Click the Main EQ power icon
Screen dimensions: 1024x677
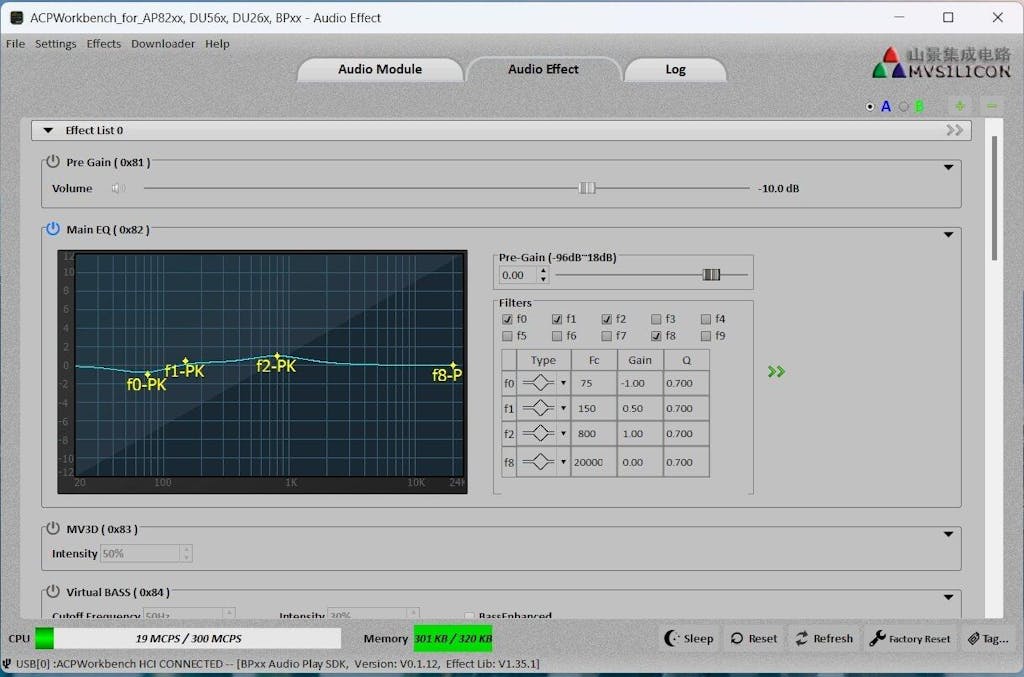[x=51, y=229]
